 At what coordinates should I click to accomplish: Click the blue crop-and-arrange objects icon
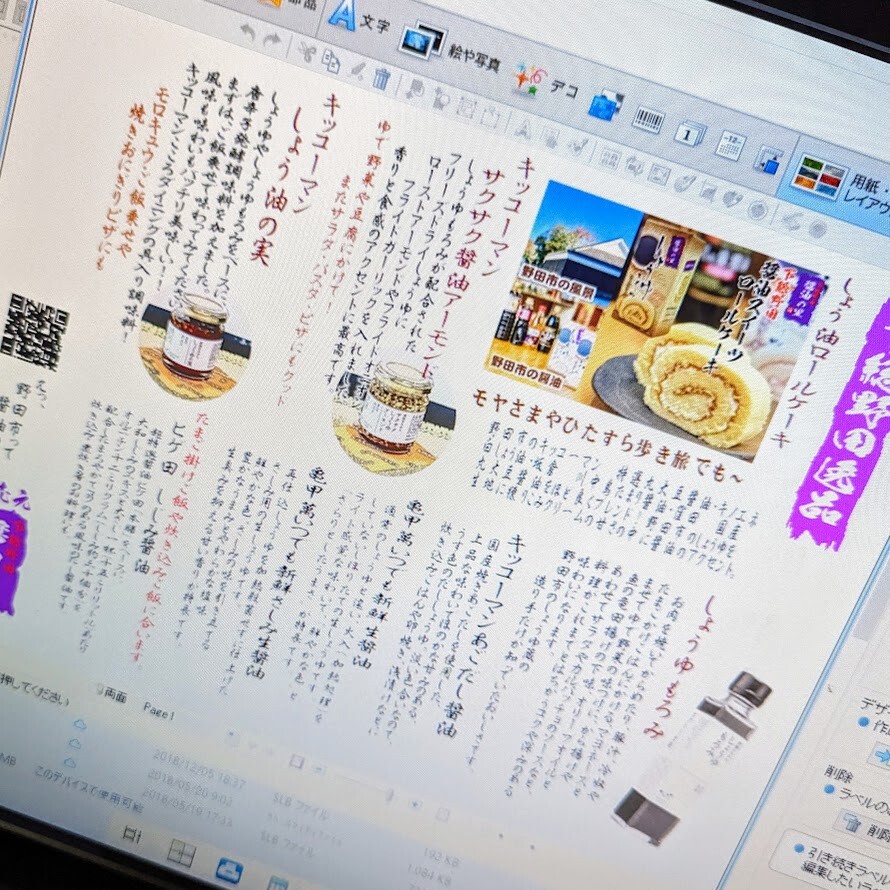click(768, 160)
